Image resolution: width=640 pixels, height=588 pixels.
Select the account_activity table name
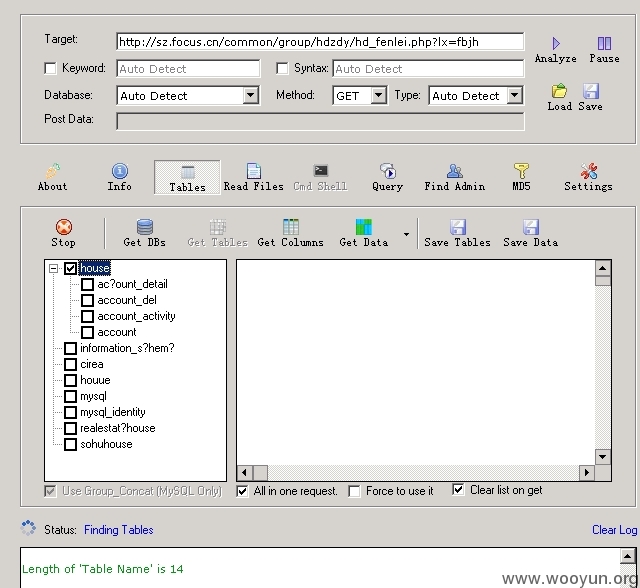click(x=136, y=316)
